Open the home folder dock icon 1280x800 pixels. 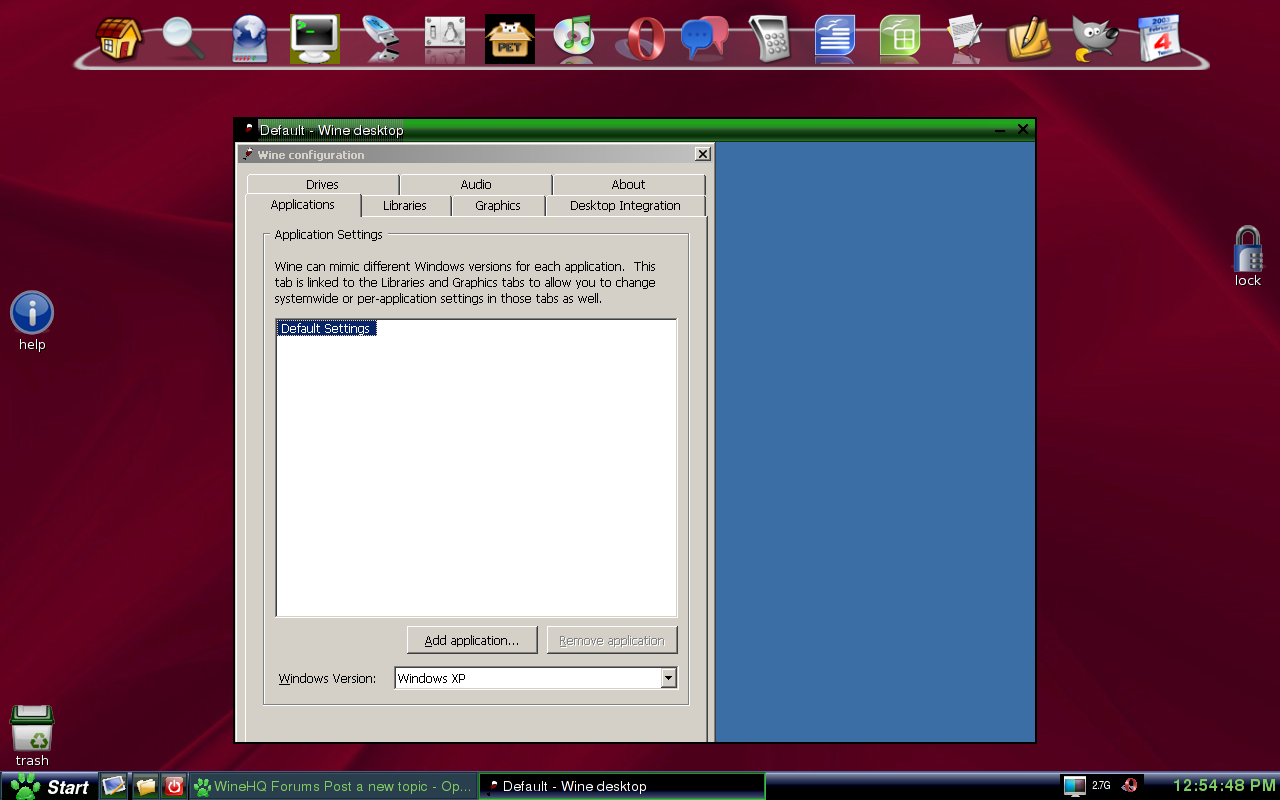(118, 39)
